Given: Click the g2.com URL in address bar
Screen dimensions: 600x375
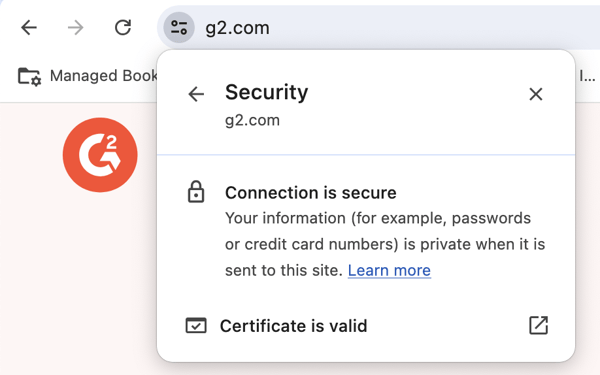Looking at the screenshot, I should pyautogui.click(x=237, y=28).
